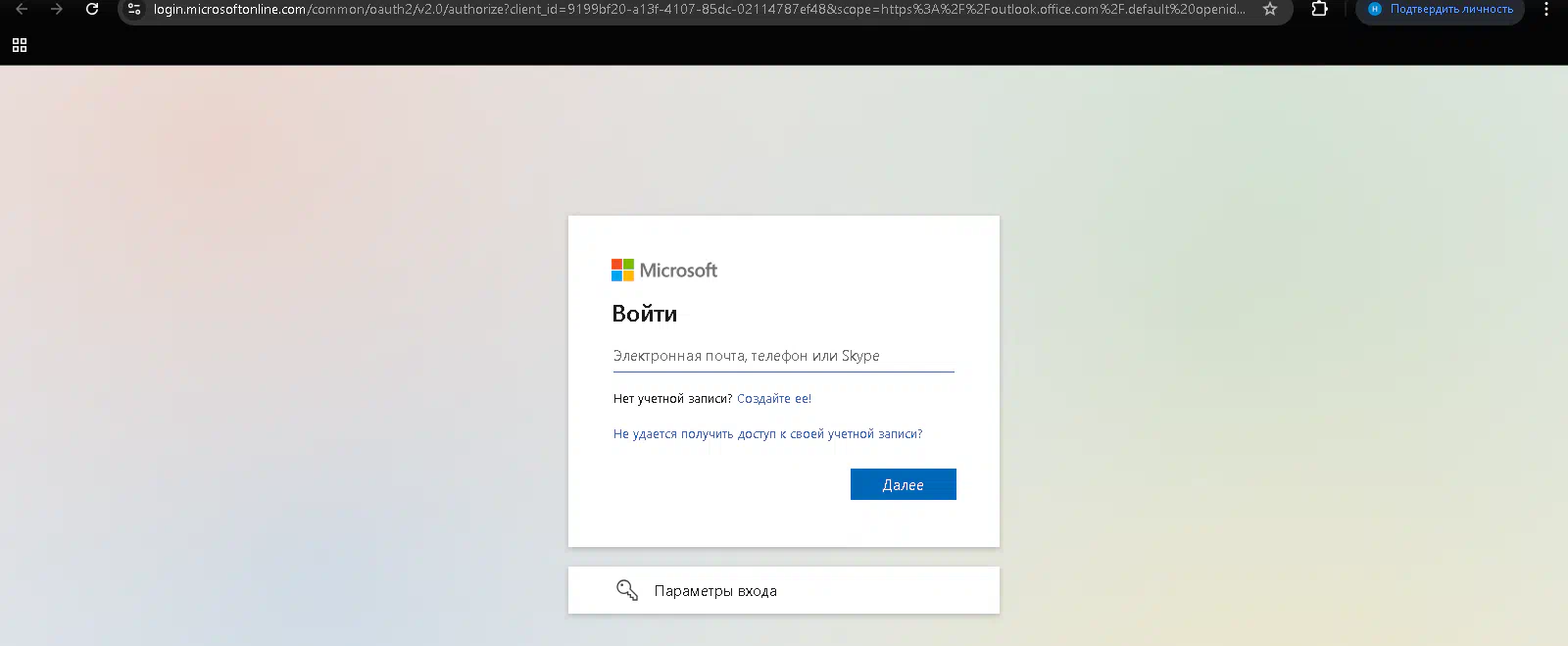Screen dimensions: 1568x646
Task: Open the apps grid in bookmarks bar
Action: (x=20, y=45)
